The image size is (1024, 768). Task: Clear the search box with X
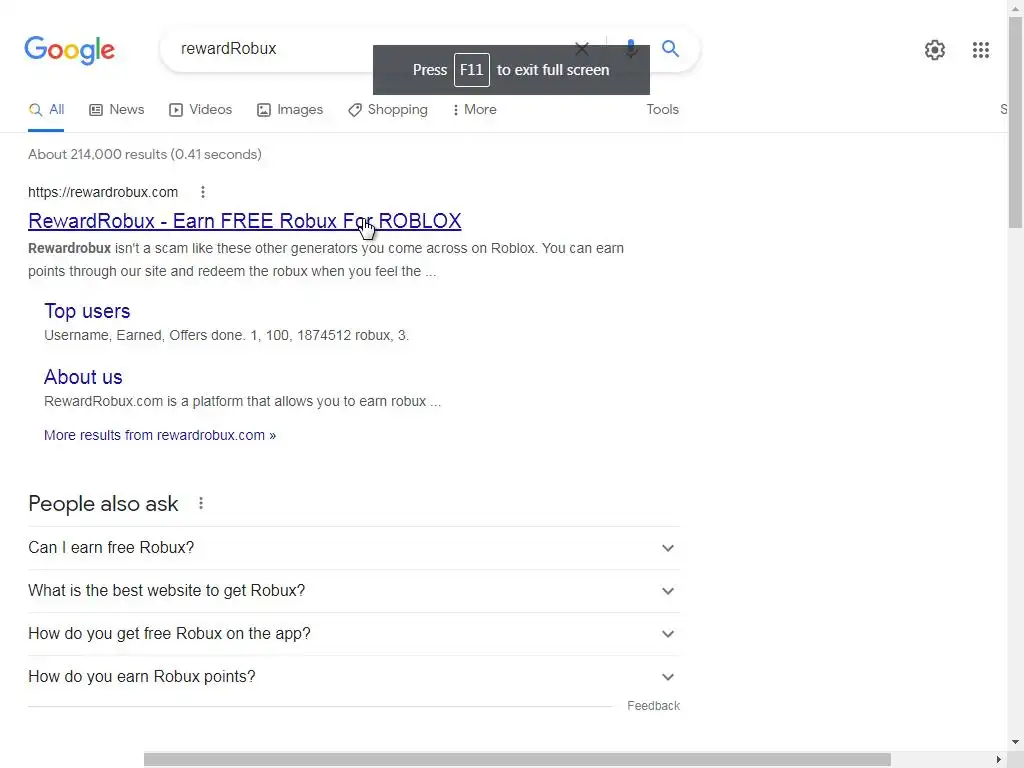click(581, 48)
